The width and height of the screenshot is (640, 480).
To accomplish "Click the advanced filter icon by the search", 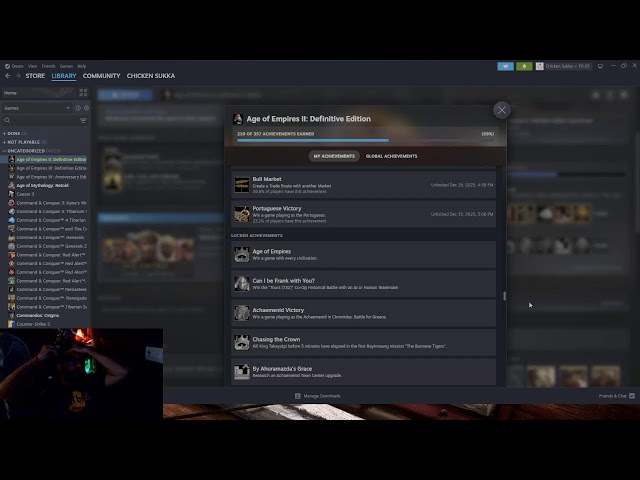I will [83, 120].
